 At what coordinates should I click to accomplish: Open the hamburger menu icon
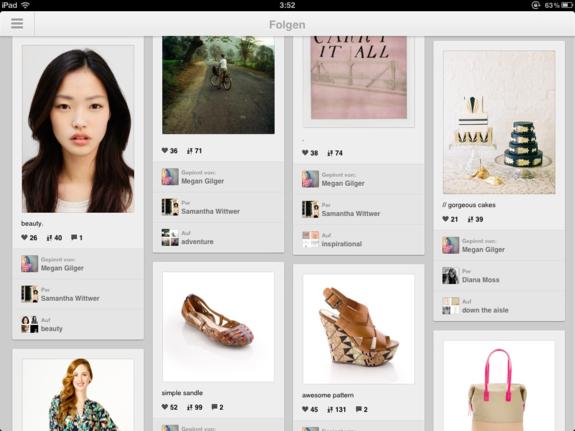tap(17, 23)
